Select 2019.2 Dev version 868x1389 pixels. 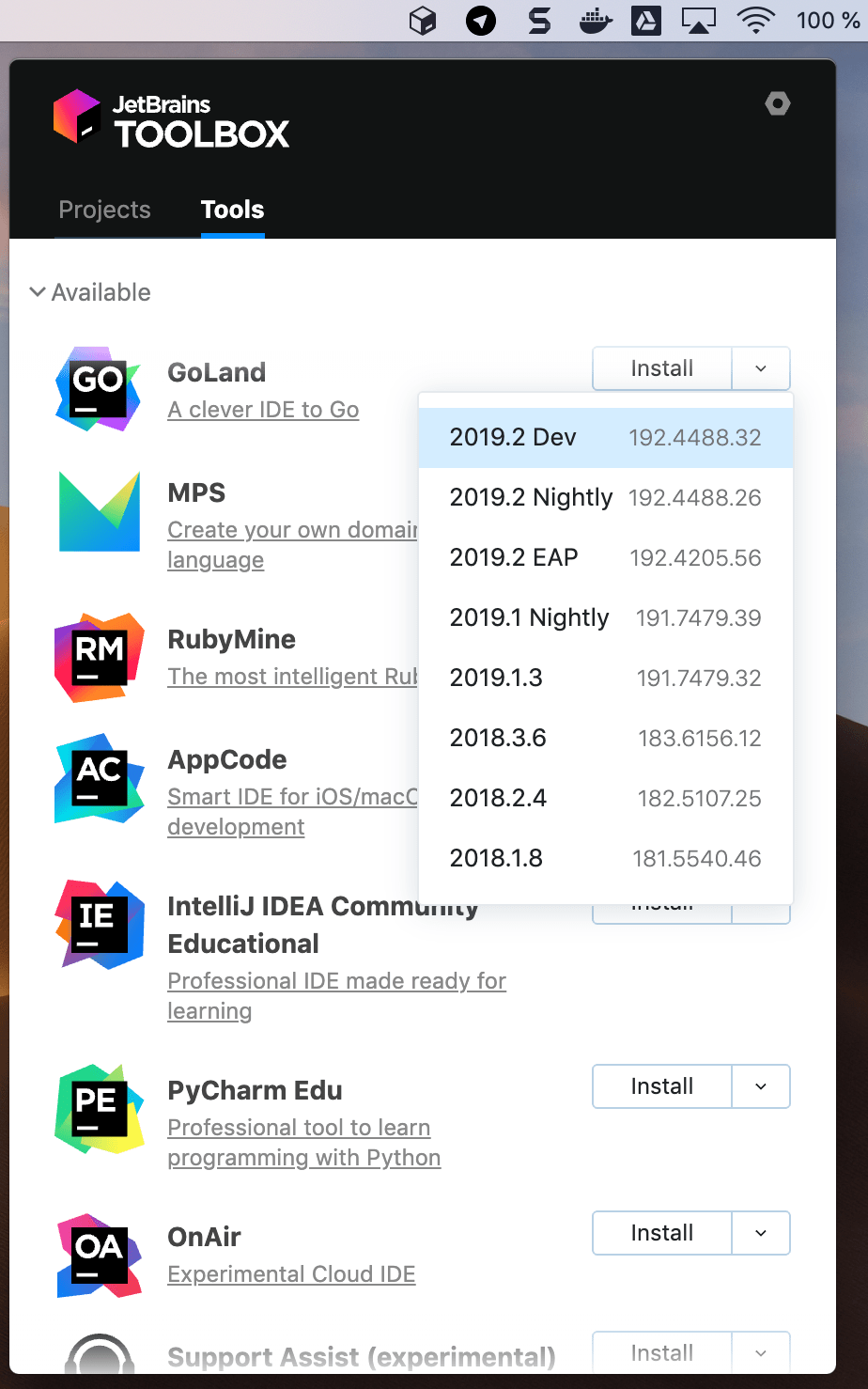(x=606, y=437)
